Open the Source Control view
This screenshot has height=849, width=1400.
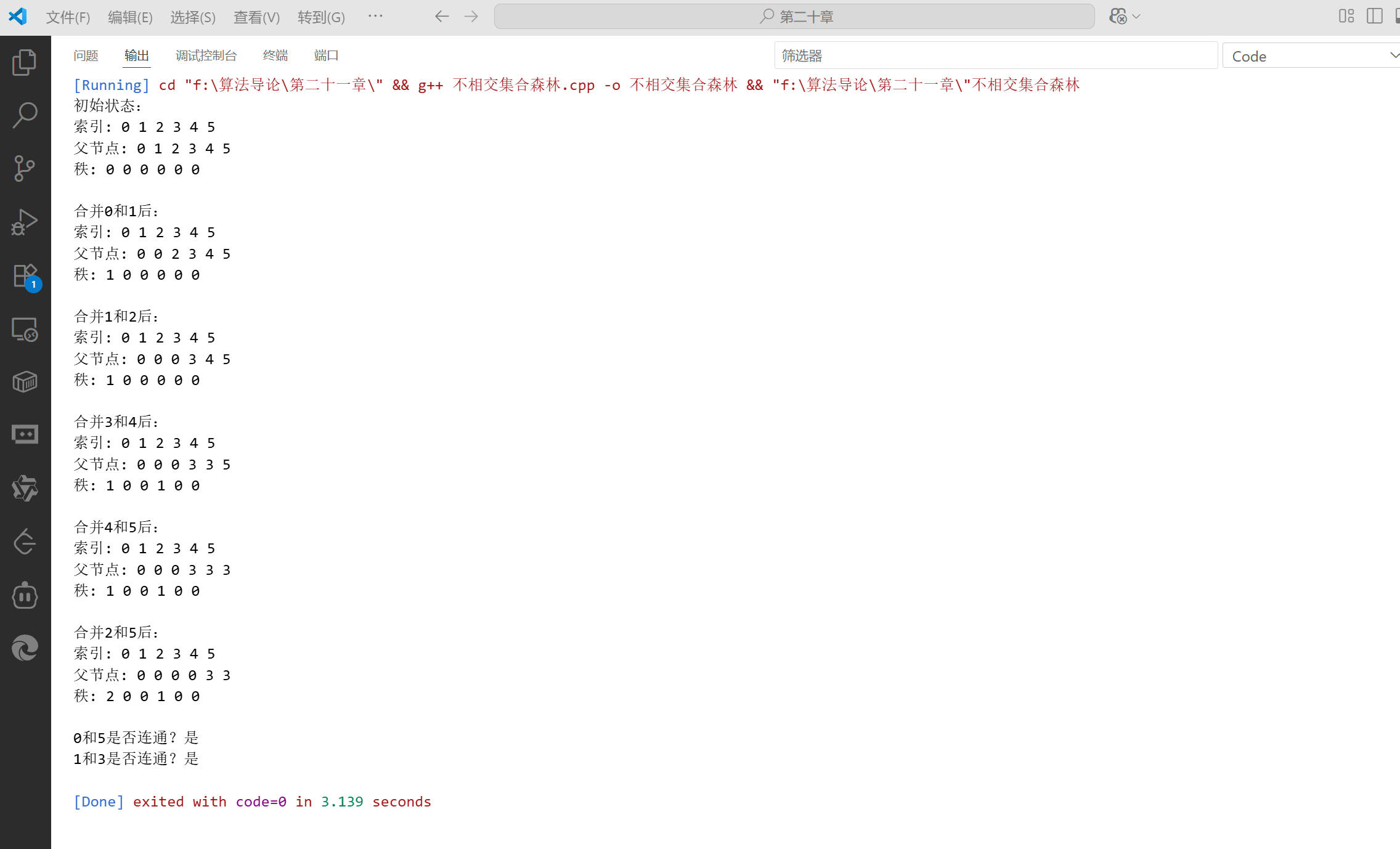[x=25, y=168]
